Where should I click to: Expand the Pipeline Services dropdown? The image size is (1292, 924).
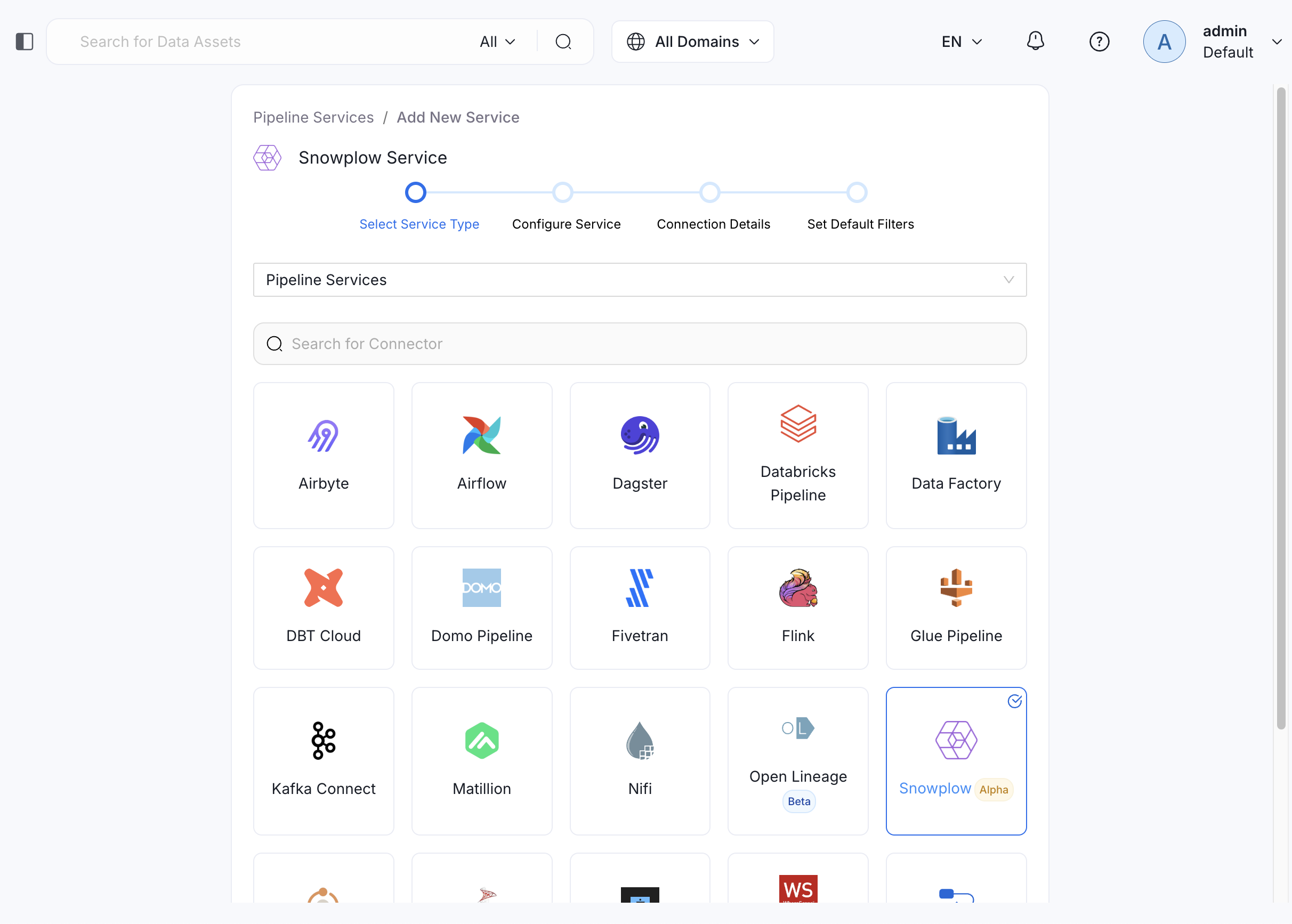pos(640,279)
